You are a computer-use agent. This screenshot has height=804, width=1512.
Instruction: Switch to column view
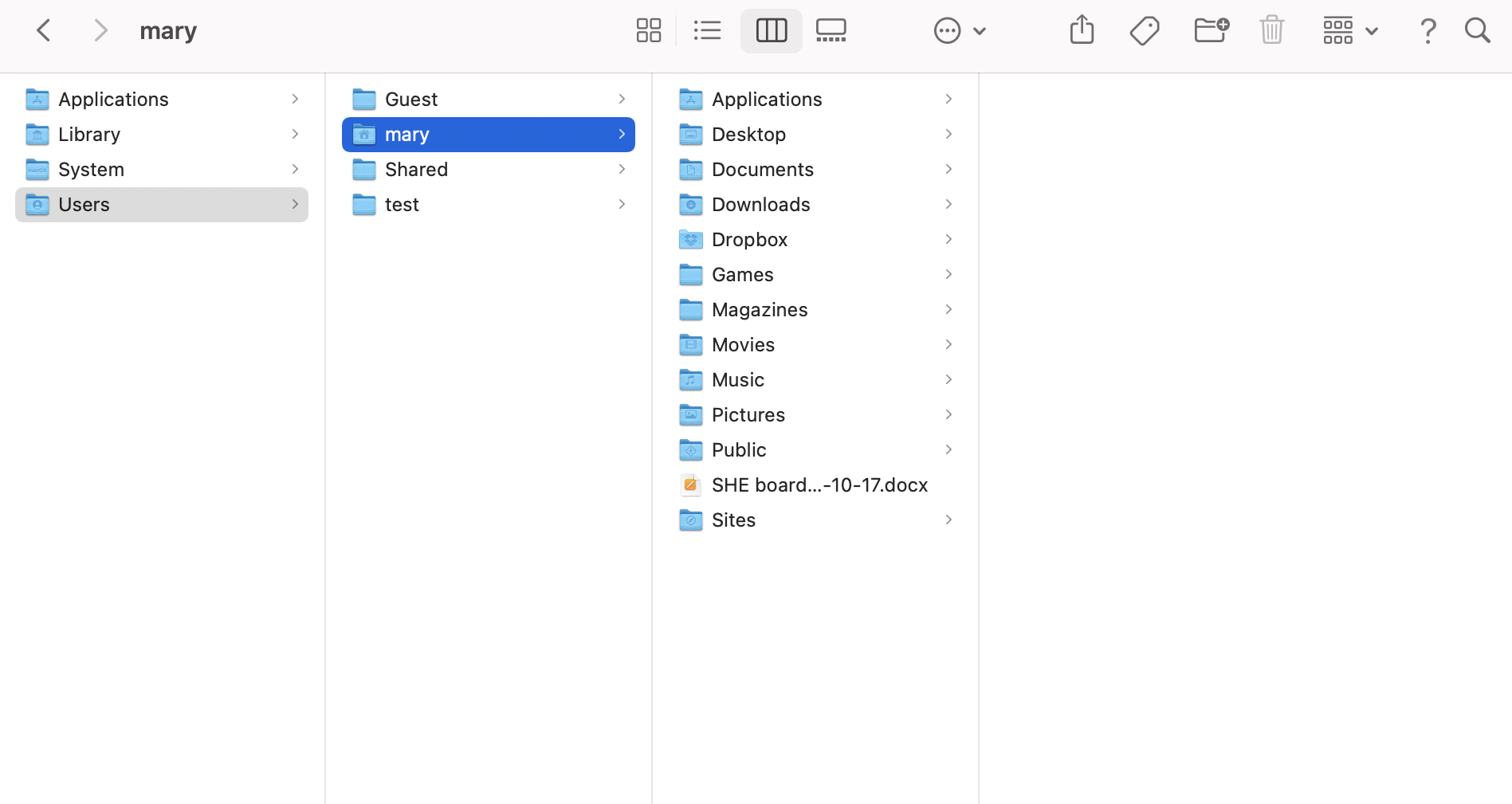click(772, 31)
